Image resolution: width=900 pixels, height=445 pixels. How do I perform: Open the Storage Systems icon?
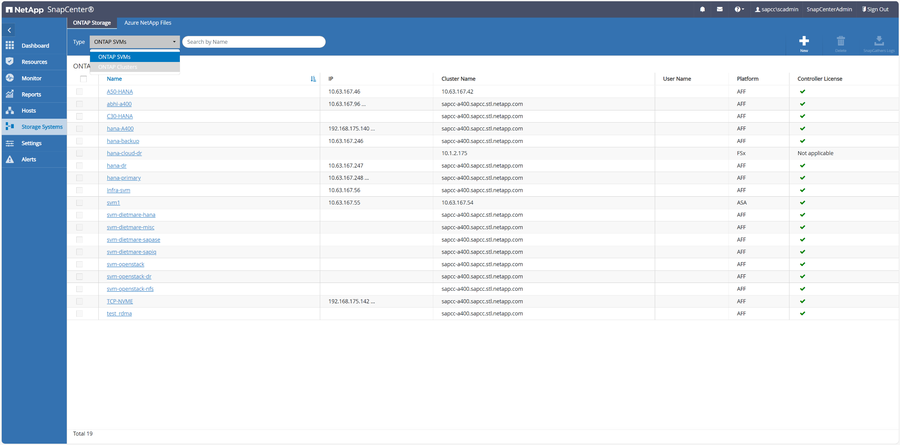pyautogui.click(x=10, y=127)
